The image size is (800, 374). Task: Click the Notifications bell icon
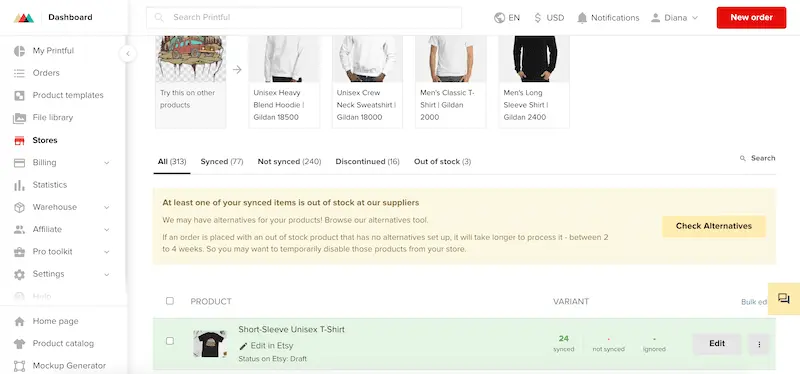[582, 18]
